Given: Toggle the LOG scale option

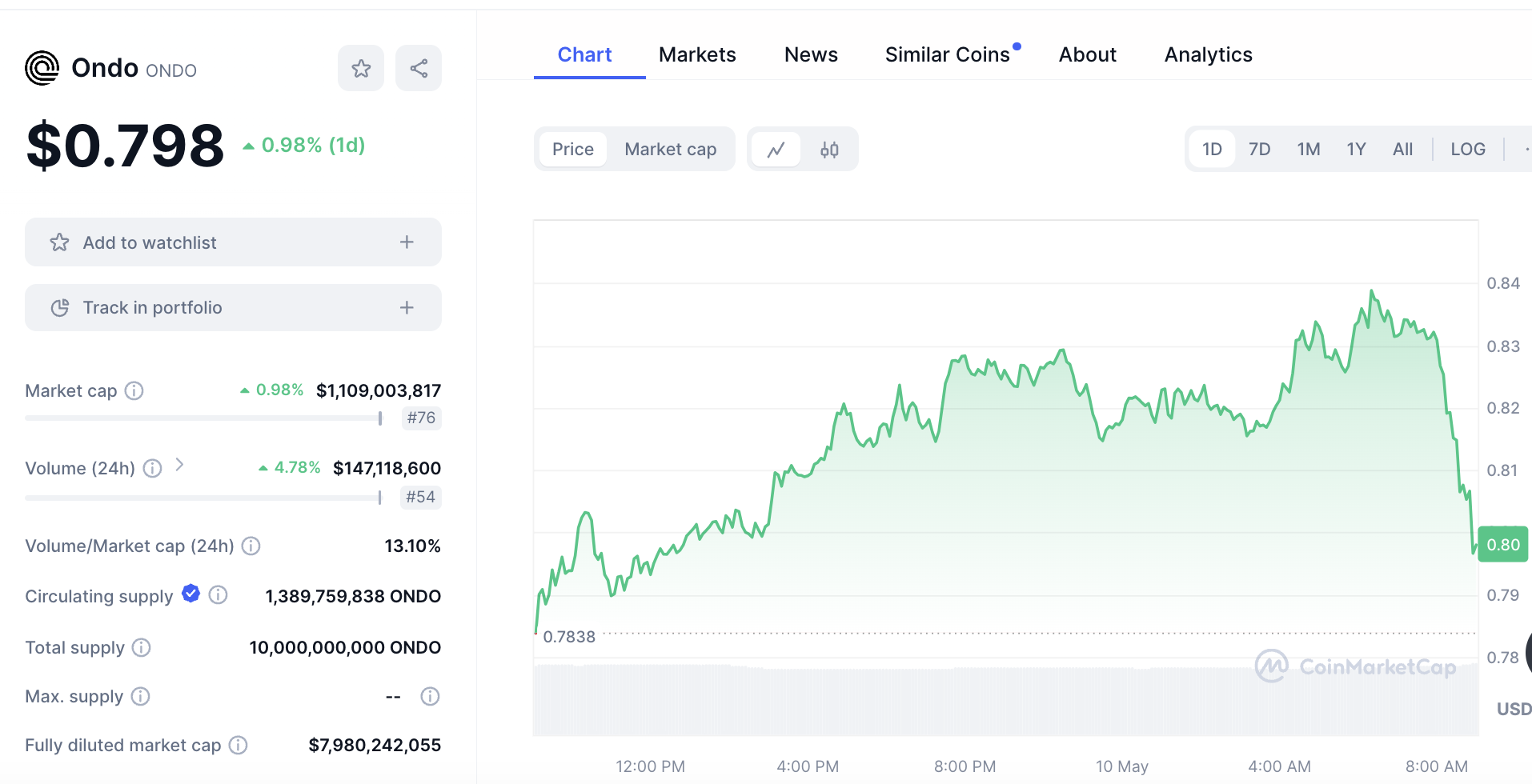Looking at the screenshot, I should [x=1467, y=150].
